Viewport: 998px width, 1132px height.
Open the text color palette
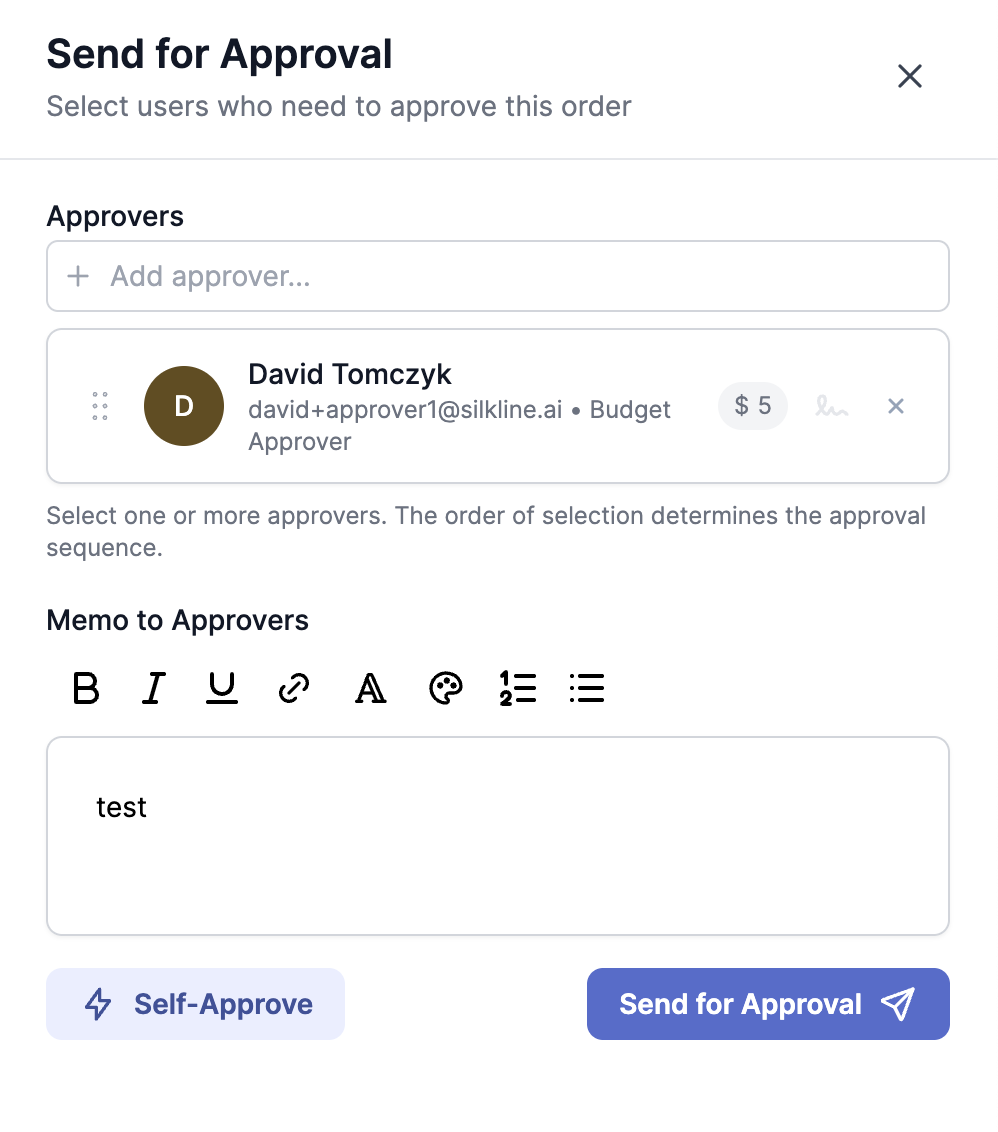tap(445, 688)
